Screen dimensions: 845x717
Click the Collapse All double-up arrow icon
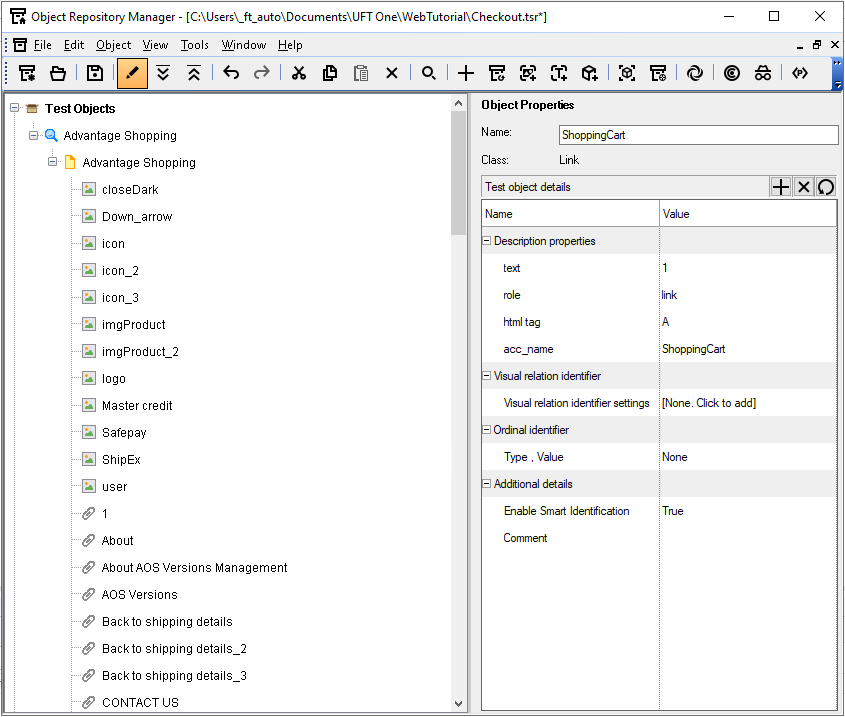click(x=193, y=73)
